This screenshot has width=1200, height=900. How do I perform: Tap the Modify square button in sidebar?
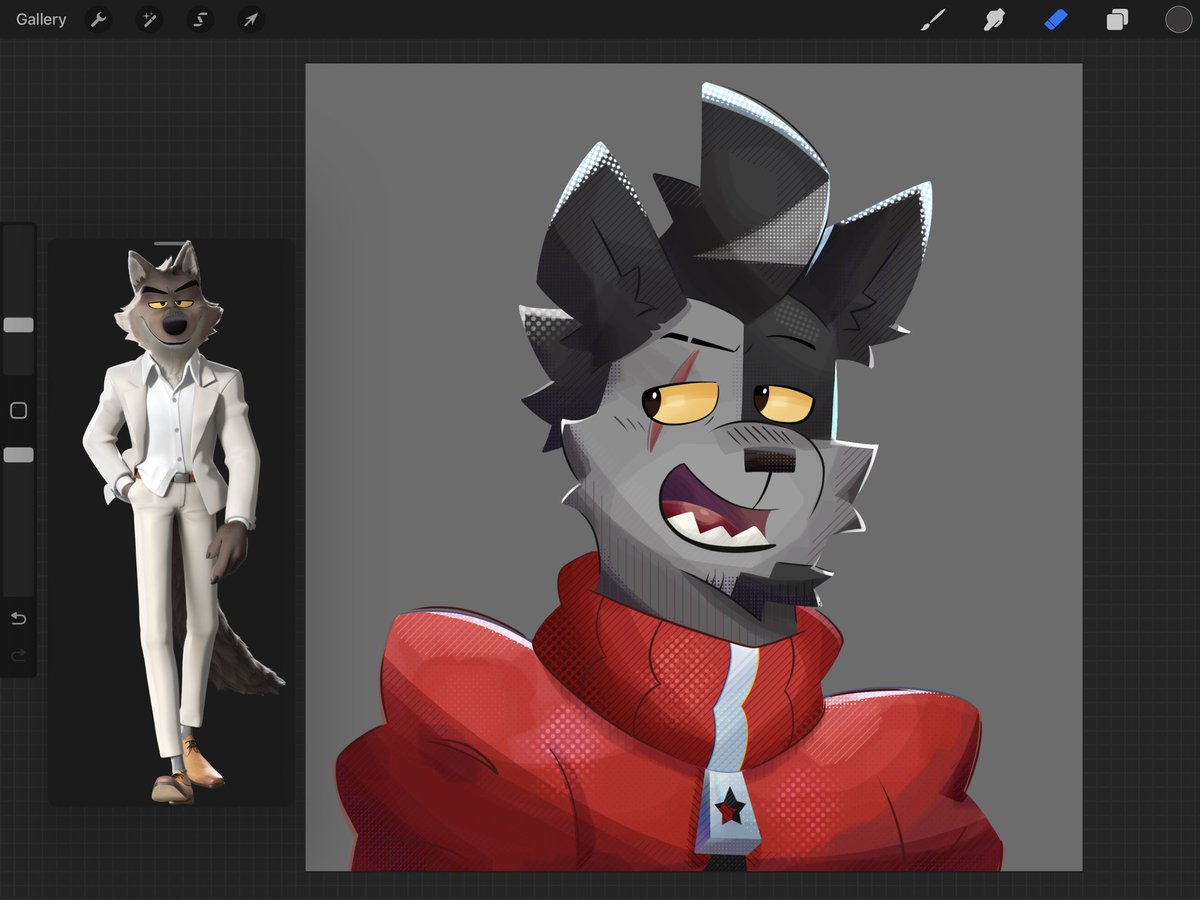18,411
